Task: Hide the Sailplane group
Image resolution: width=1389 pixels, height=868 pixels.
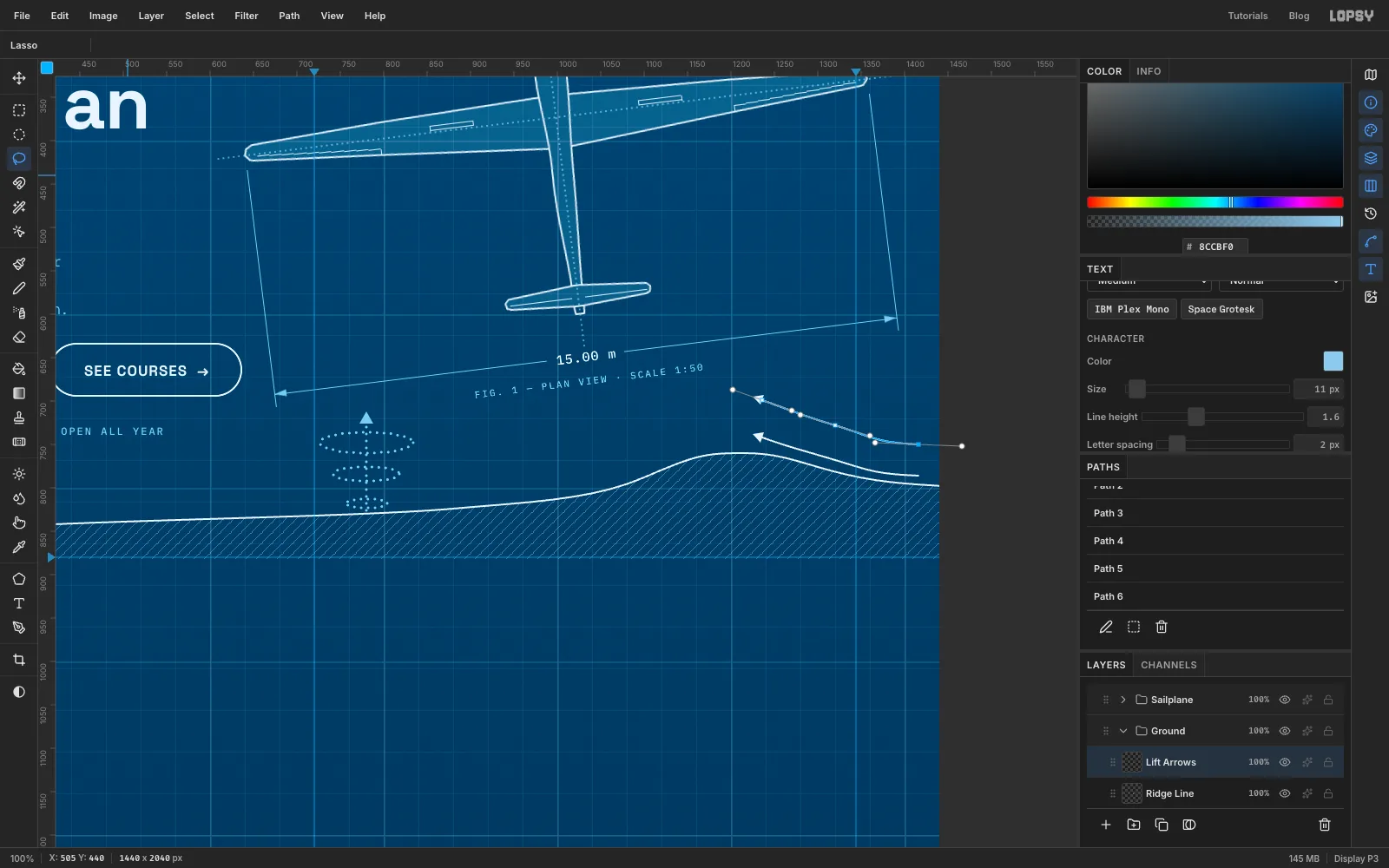Action: pos(1285,700)
